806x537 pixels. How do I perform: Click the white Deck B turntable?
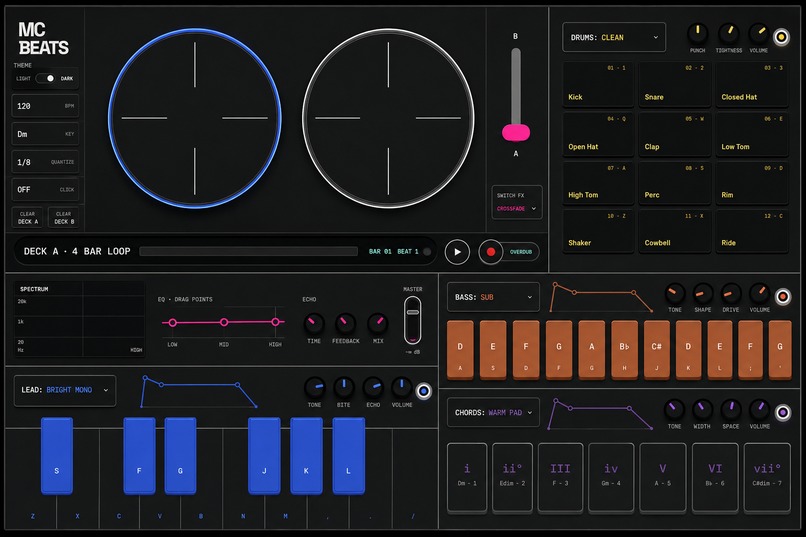click(388, 118)
